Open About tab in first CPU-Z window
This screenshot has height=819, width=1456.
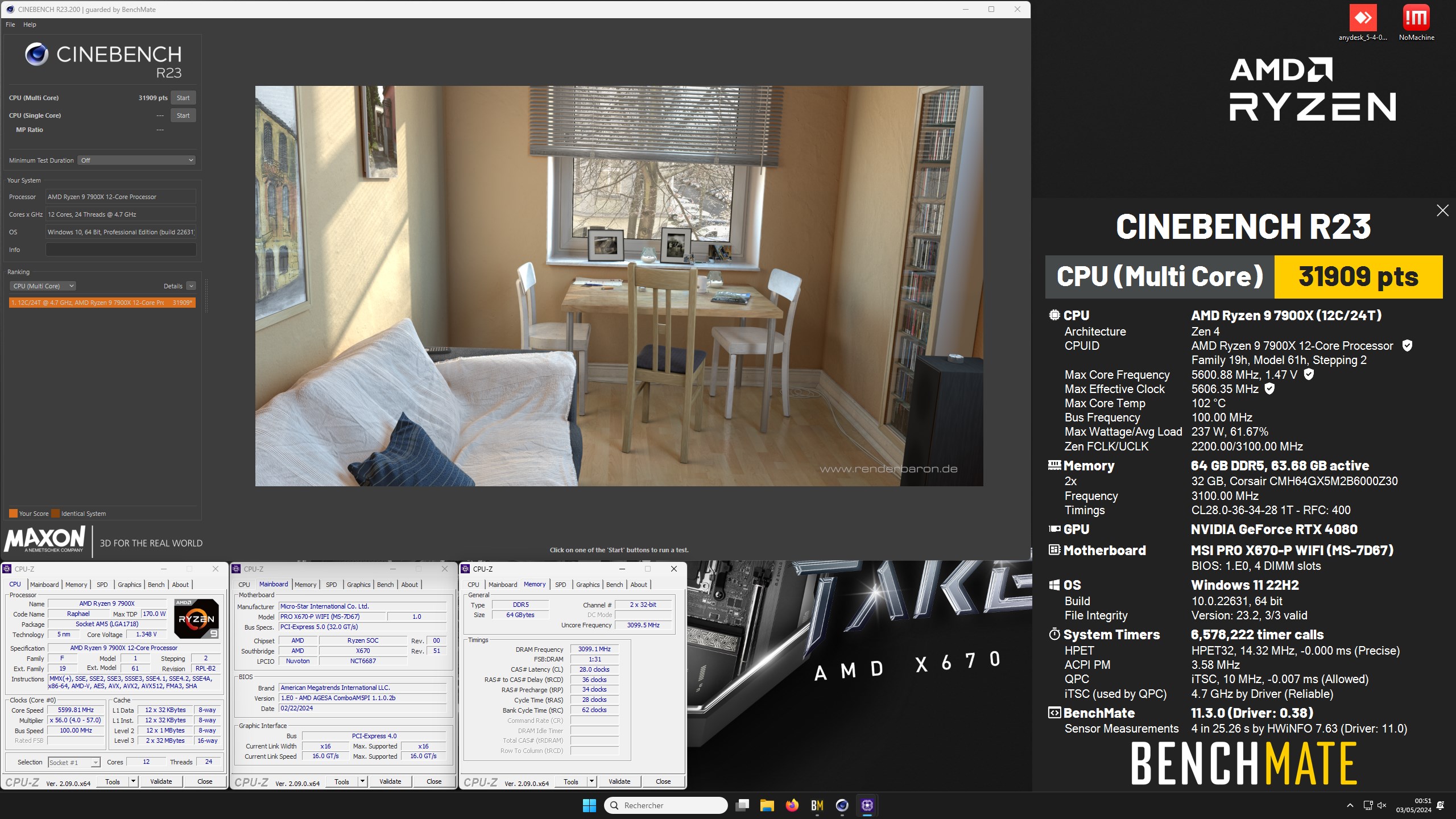180,585
